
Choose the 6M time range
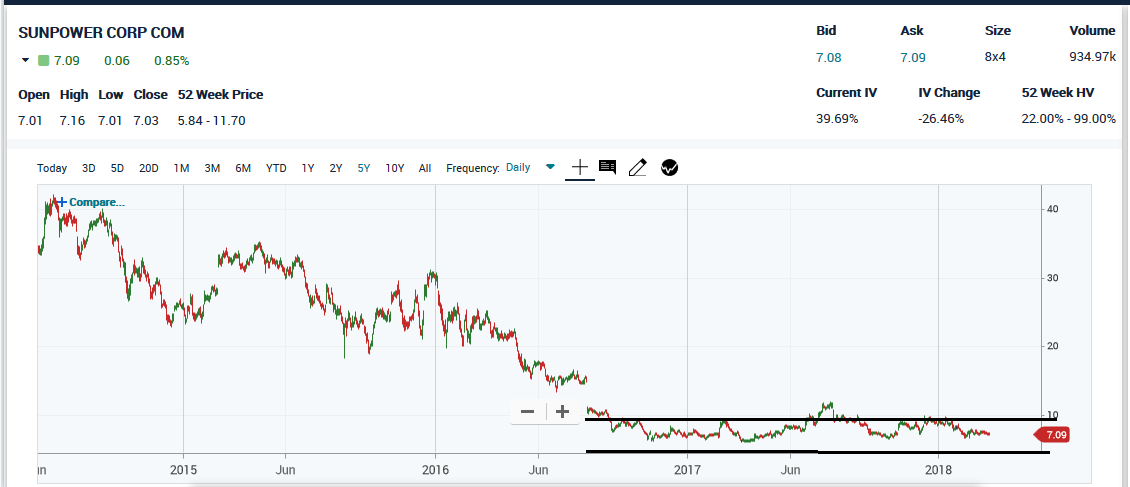pyautogui.click(x=243, y=168)
